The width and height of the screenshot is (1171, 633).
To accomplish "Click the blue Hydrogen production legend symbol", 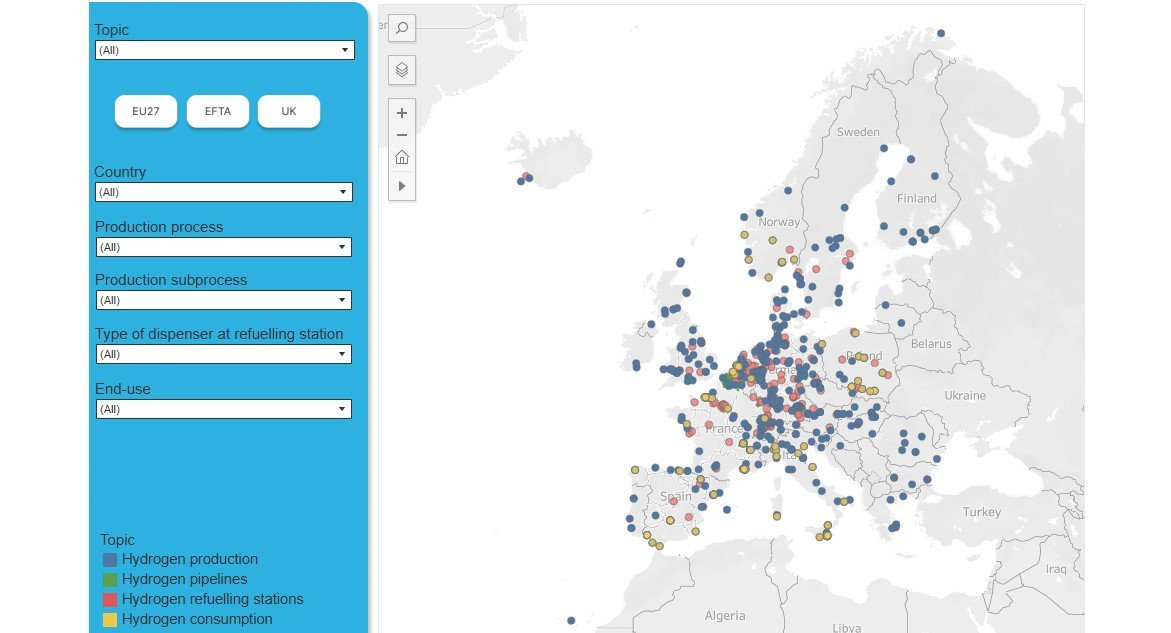I will tap(108, 559).
